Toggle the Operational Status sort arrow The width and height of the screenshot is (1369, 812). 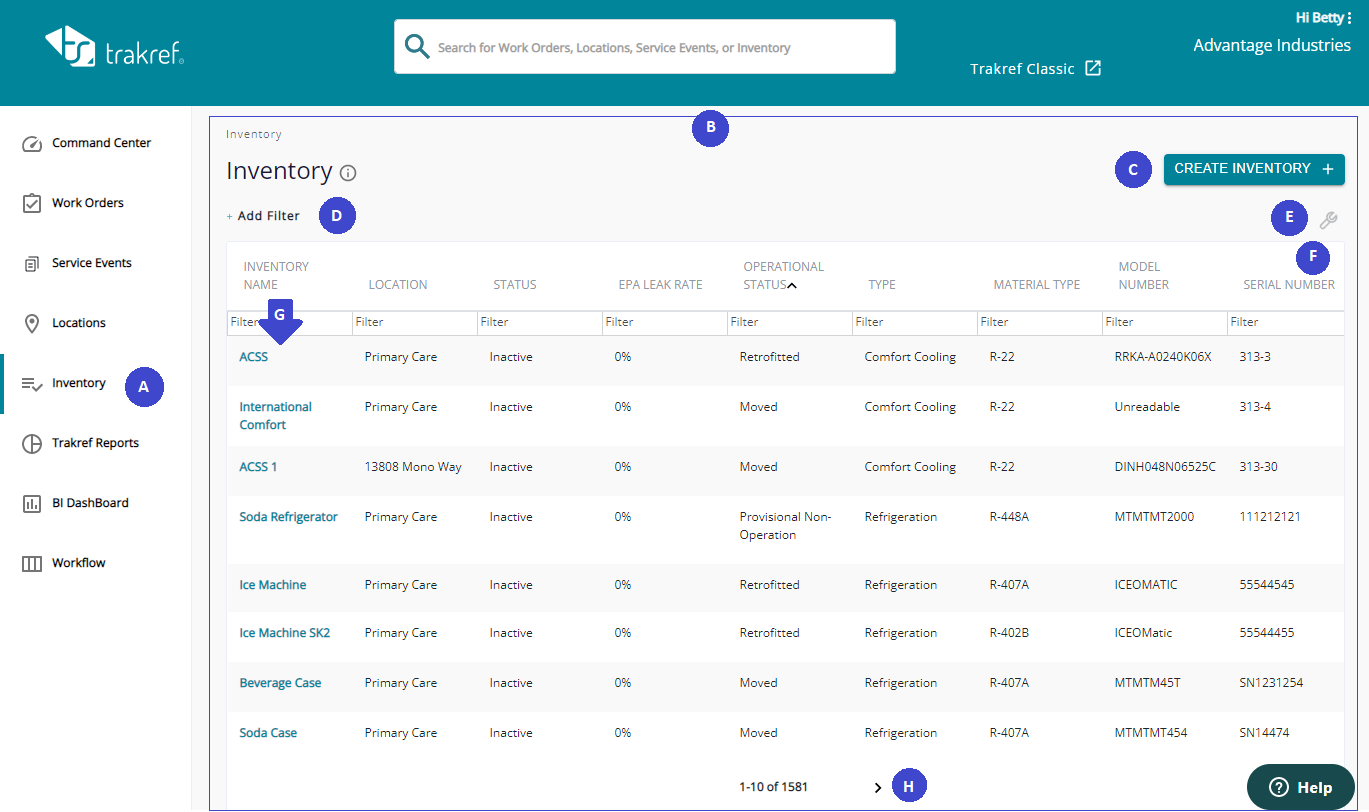click(x=792, y=285)
